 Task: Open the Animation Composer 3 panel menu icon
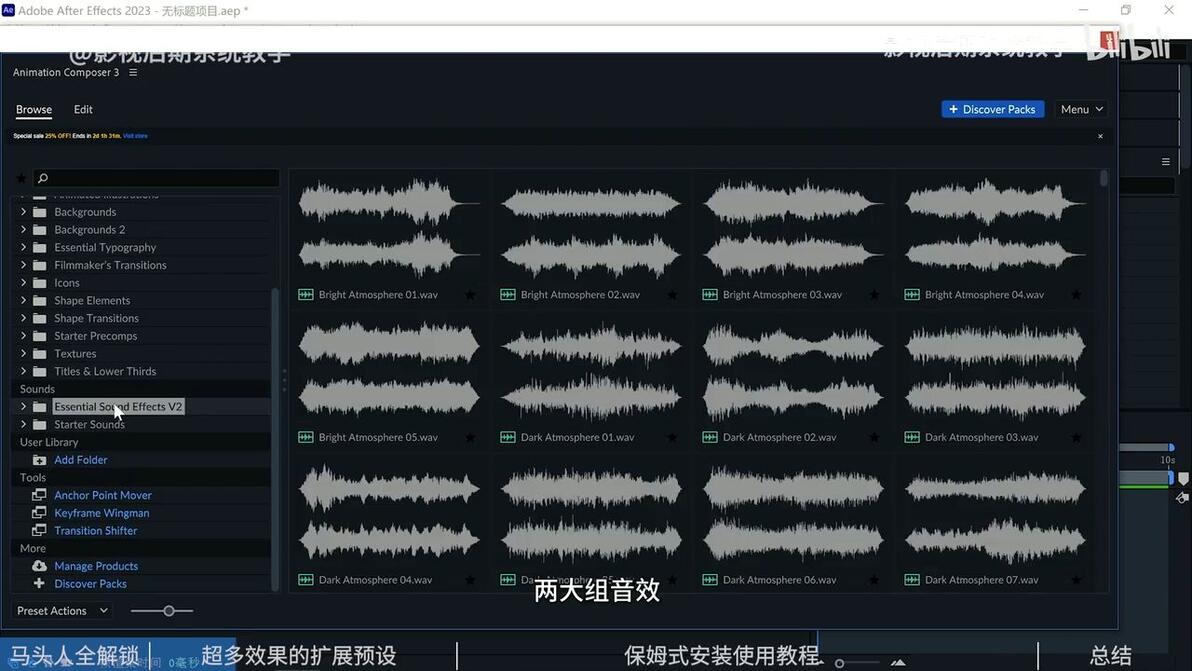click(x=133, y=72)
